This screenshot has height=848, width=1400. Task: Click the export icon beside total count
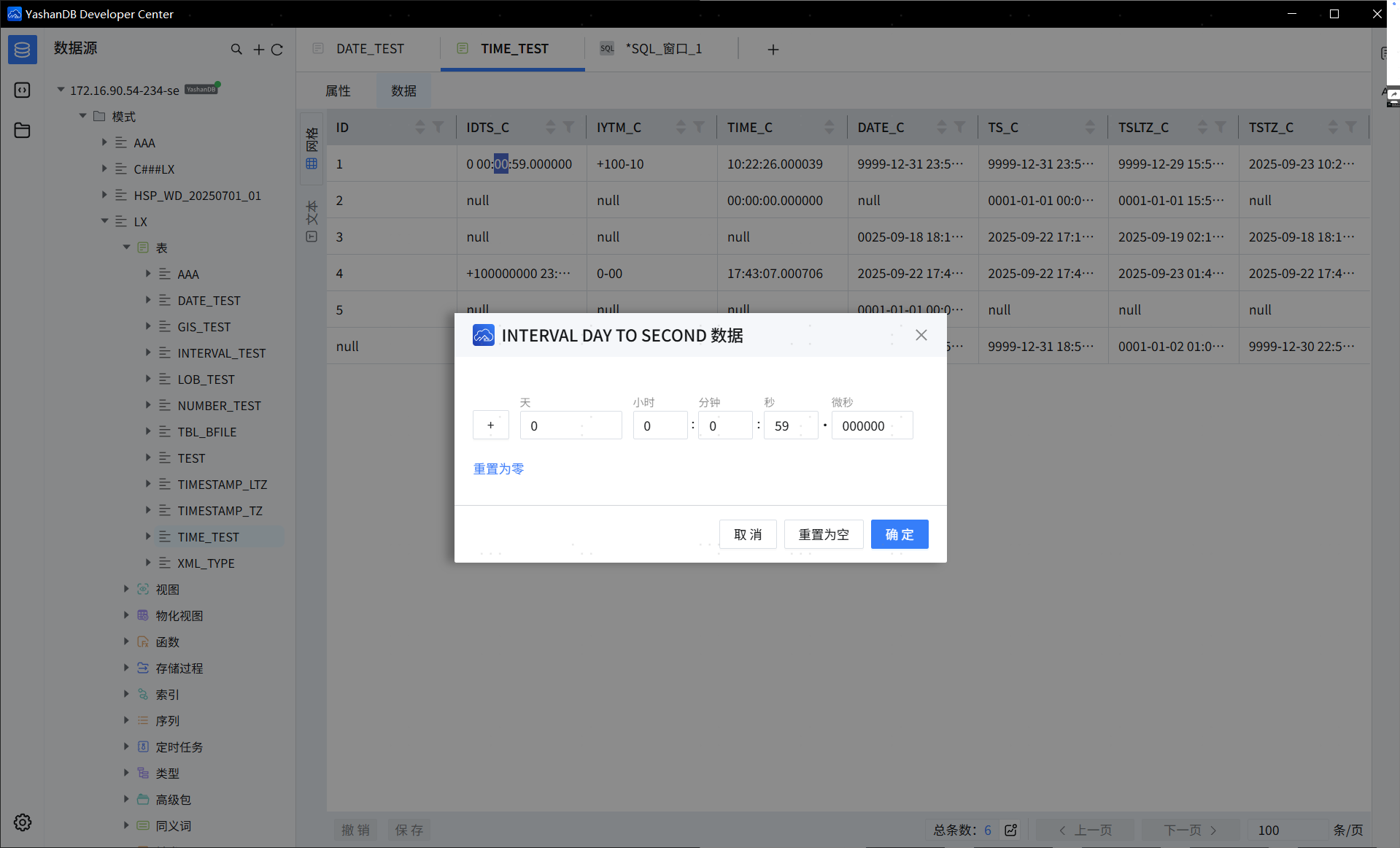[1011, 830]
